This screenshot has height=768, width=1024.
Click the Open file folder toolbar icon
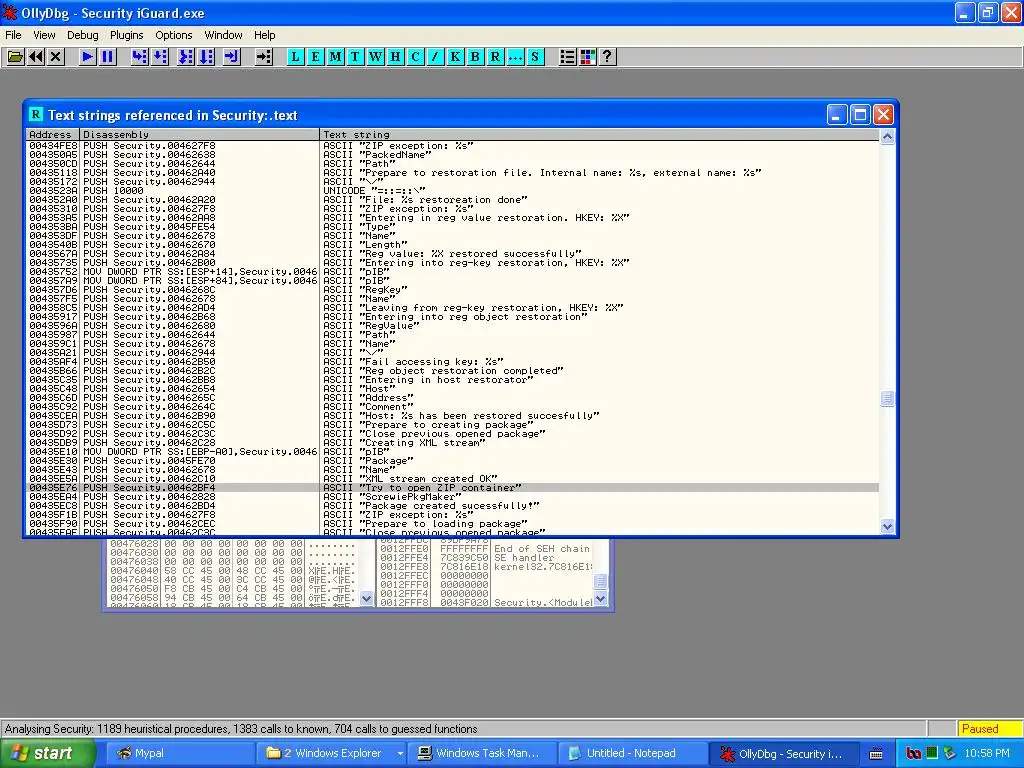pyautogui.click(x=15, y=57)
